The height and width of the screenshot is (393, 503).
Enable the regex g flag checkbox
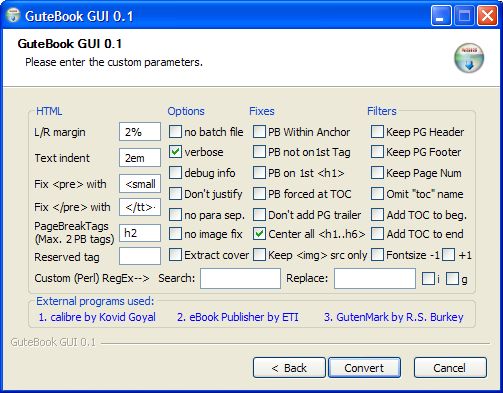pyautogui.click(x=452, y=279)
